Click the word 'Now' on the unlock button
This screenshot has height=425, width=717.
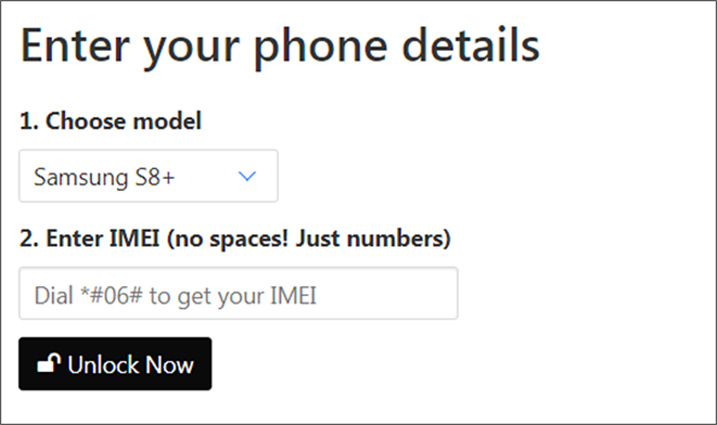pyautogui.click(x=170, y=365)
